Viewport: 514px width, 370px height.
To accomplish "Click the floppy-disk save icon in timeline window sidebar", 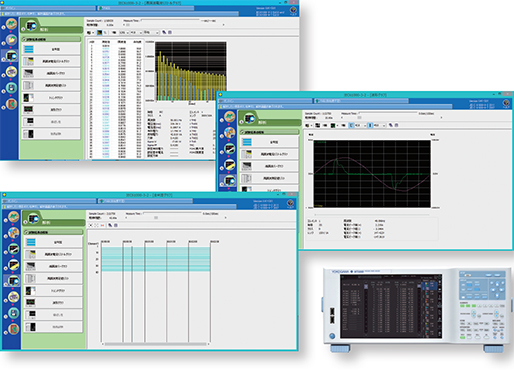I will 13,313.
